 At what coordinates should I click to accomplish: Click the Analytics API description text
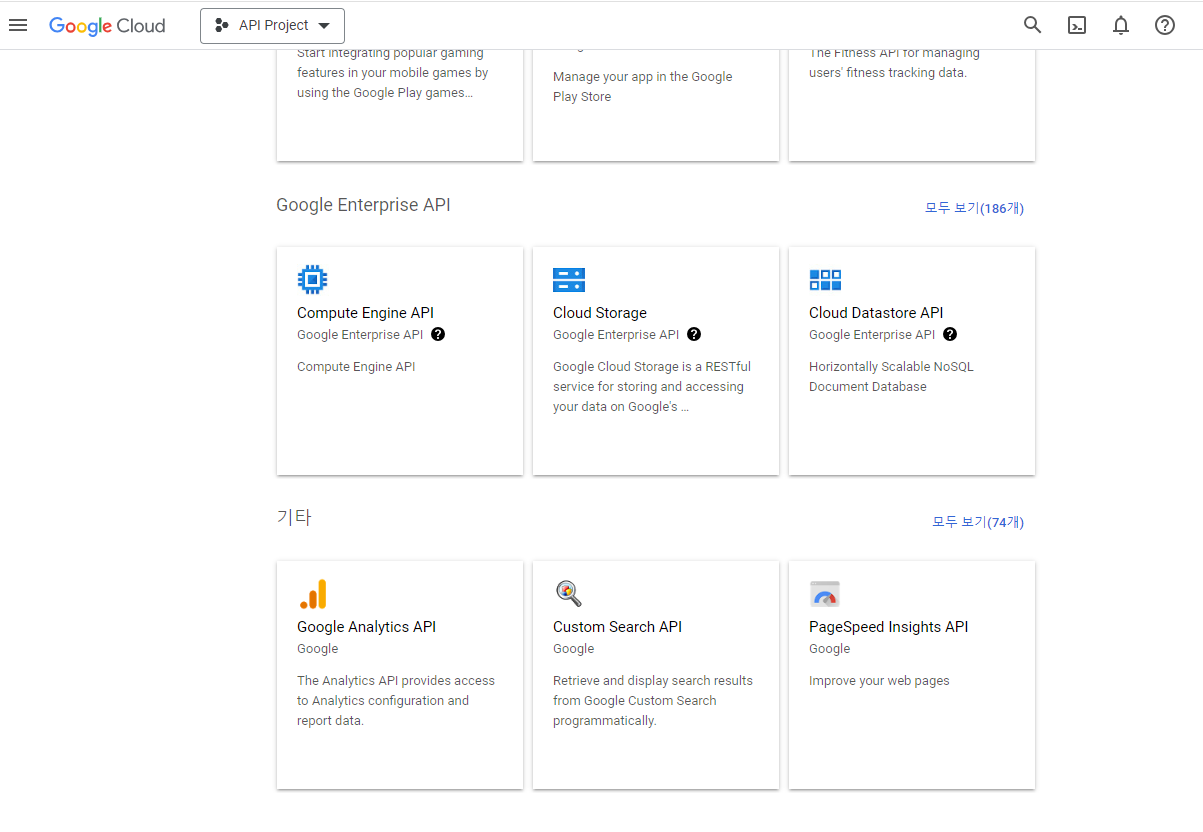coord(396,701)
